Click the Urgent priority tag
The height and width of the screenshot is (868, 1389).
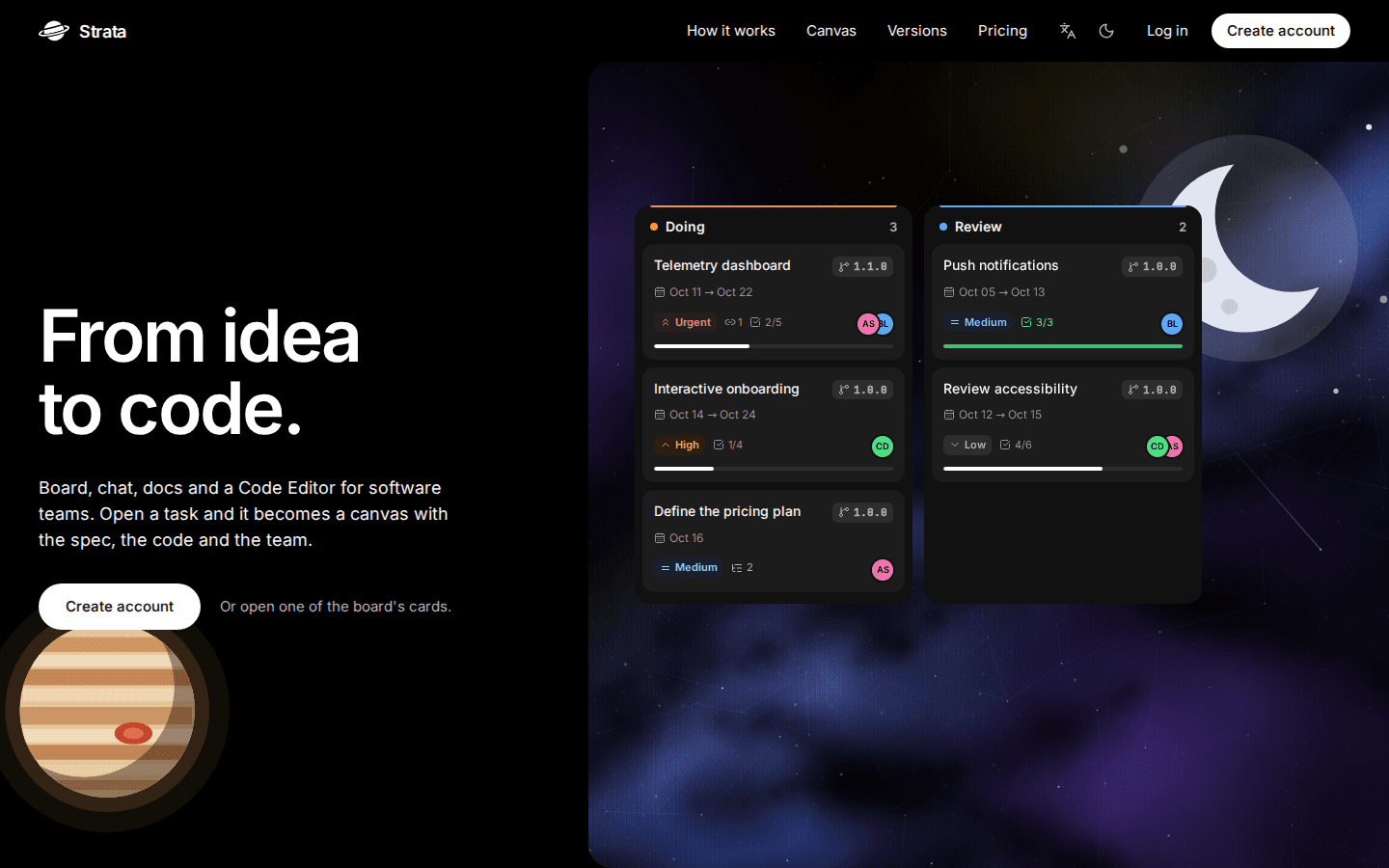pos(686,322)
